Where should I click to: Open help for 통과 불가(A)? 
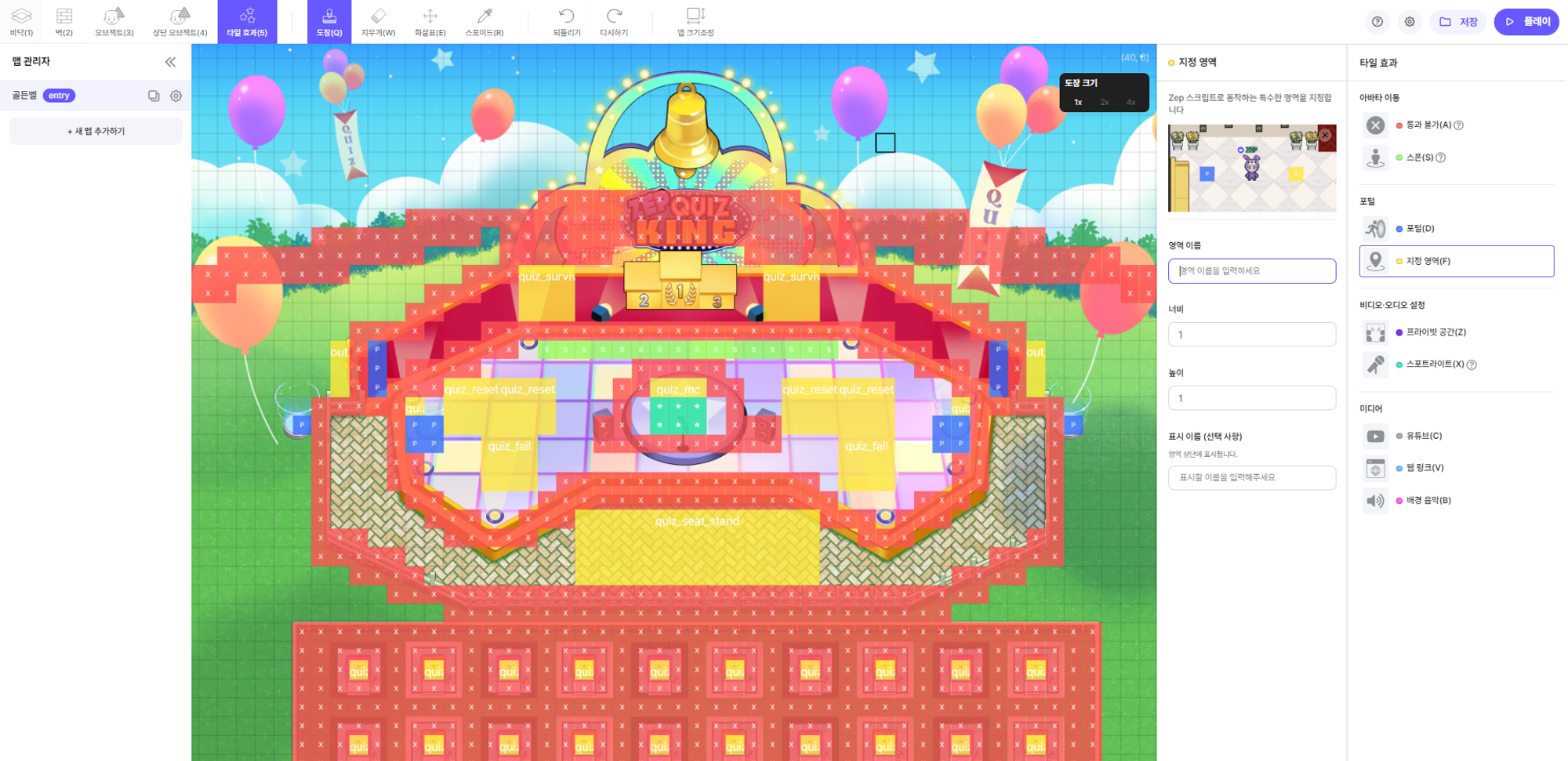pos(1459,125)
